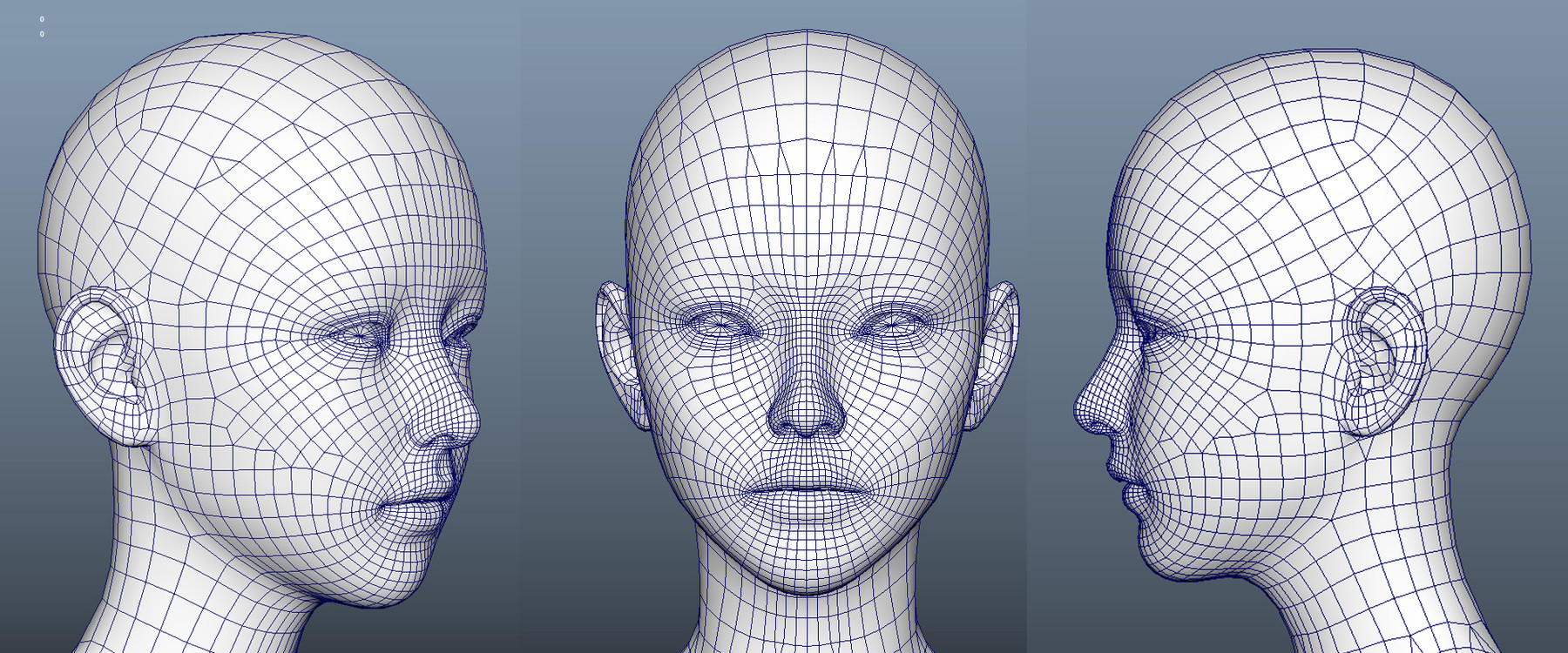Click the second "0" heads-up display value
Screen dimensions: 1568x653
tap(42, 34)
